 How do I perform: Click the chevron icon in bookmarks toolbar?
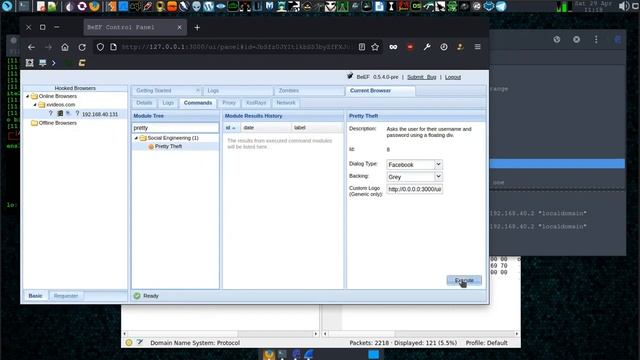coord(54,63)
